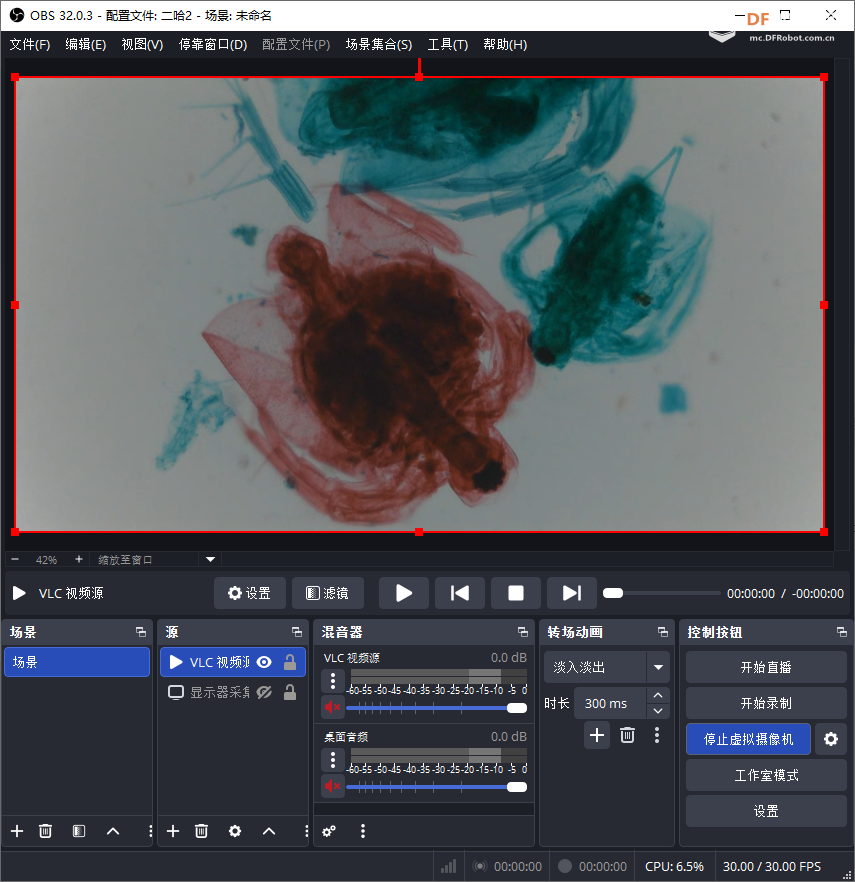Open advanced audio properties gears icon
This screenshot has height=882, width=855.
click(x=329, y=831)
